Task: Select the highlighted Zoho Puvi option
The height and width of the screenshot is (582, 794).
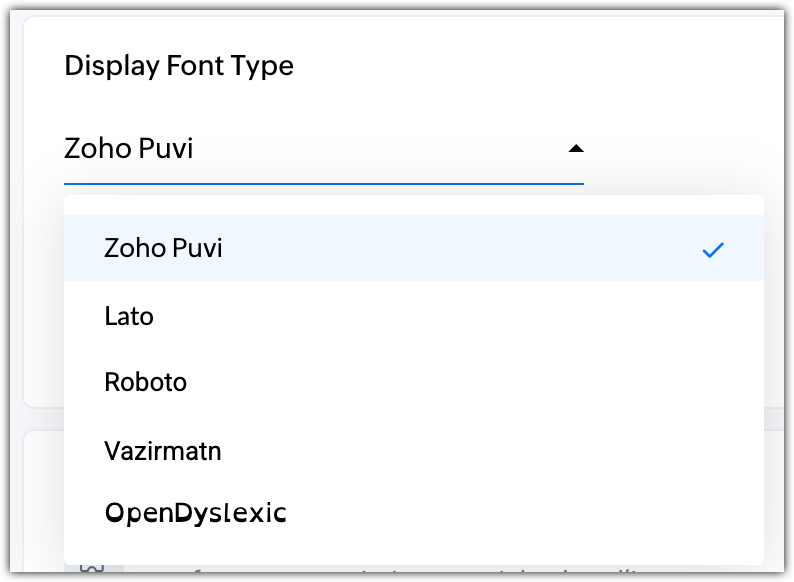Action: click(163, 248)
